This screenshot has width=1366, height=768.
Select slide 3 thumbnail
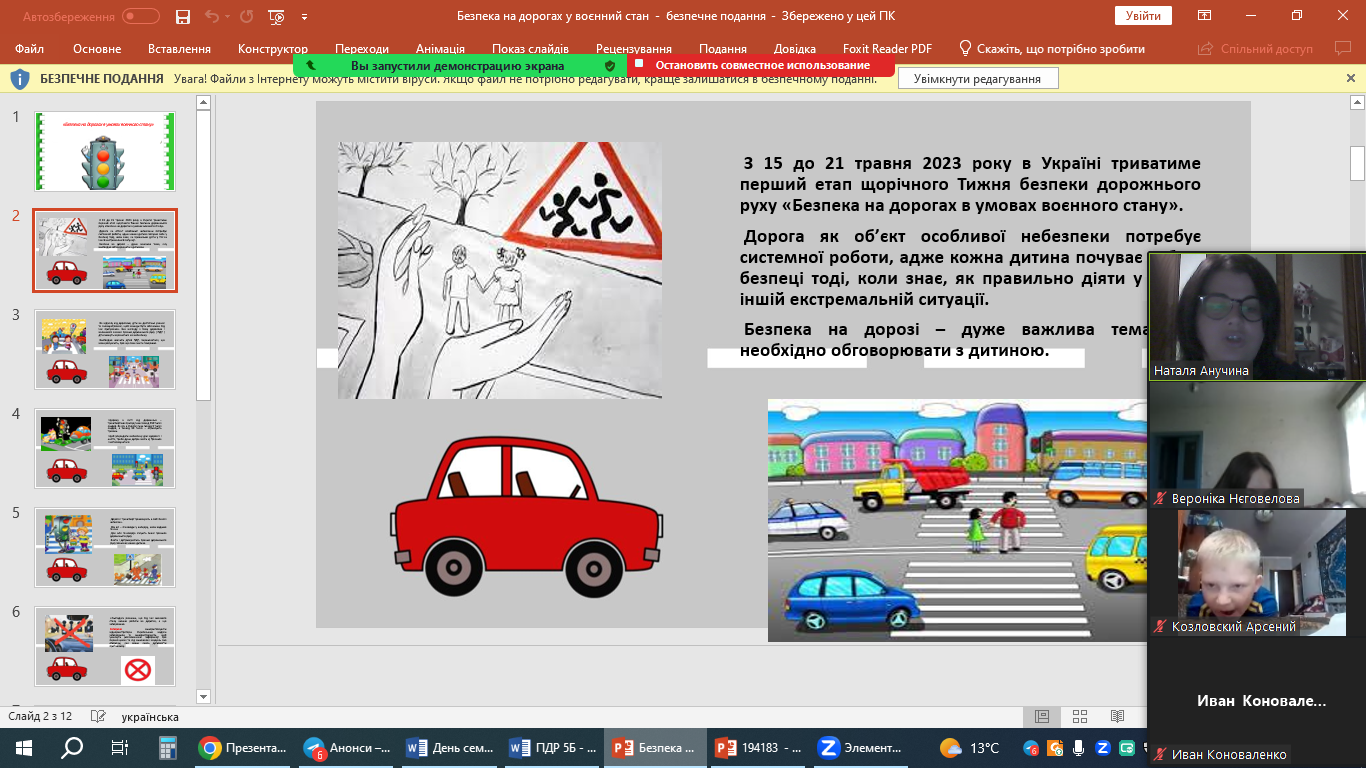click(105, 349)
